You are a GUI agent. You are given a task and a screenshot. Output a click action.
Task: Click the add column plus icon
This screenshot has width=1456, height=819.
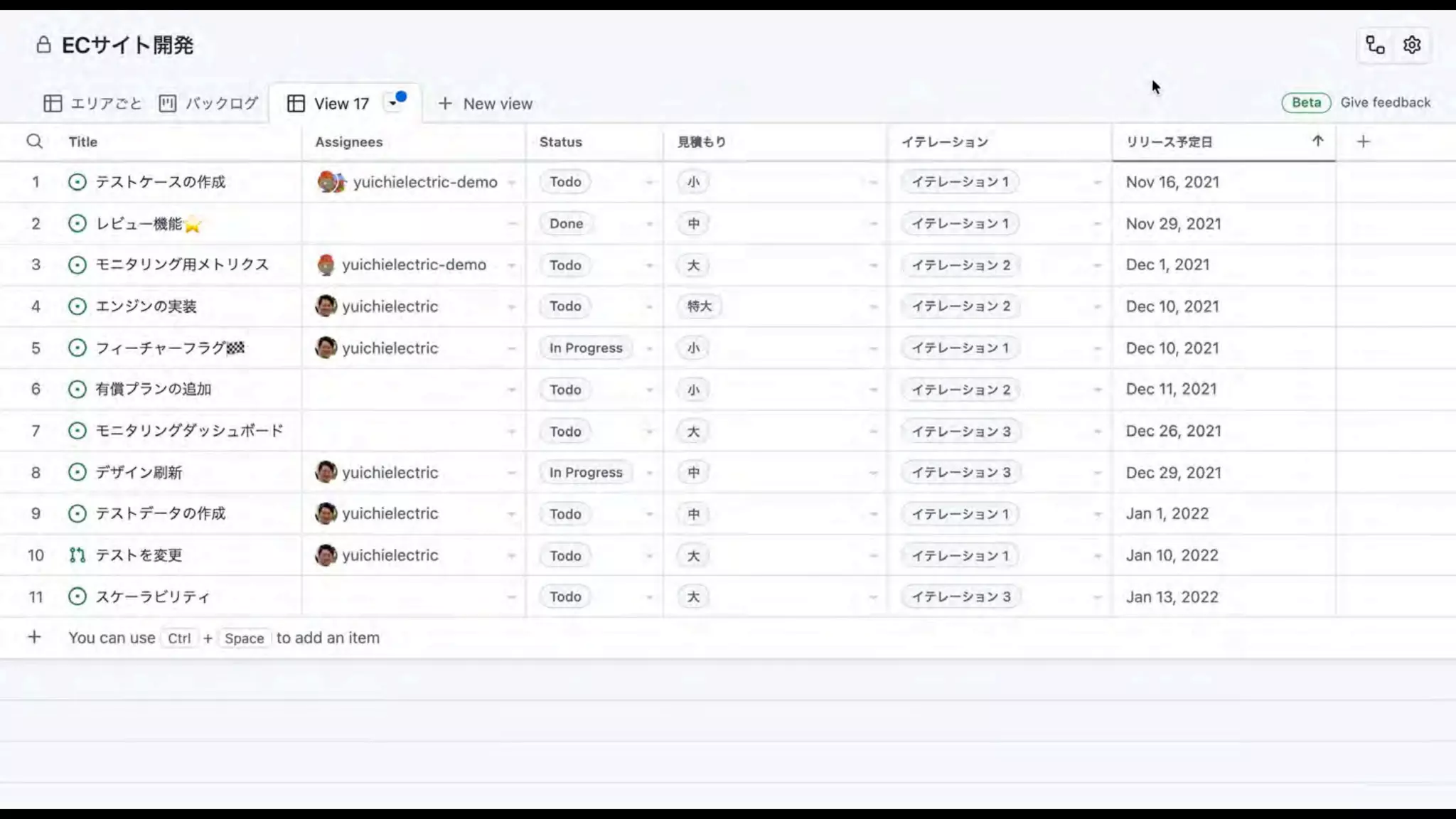[x=1363, y=141]
